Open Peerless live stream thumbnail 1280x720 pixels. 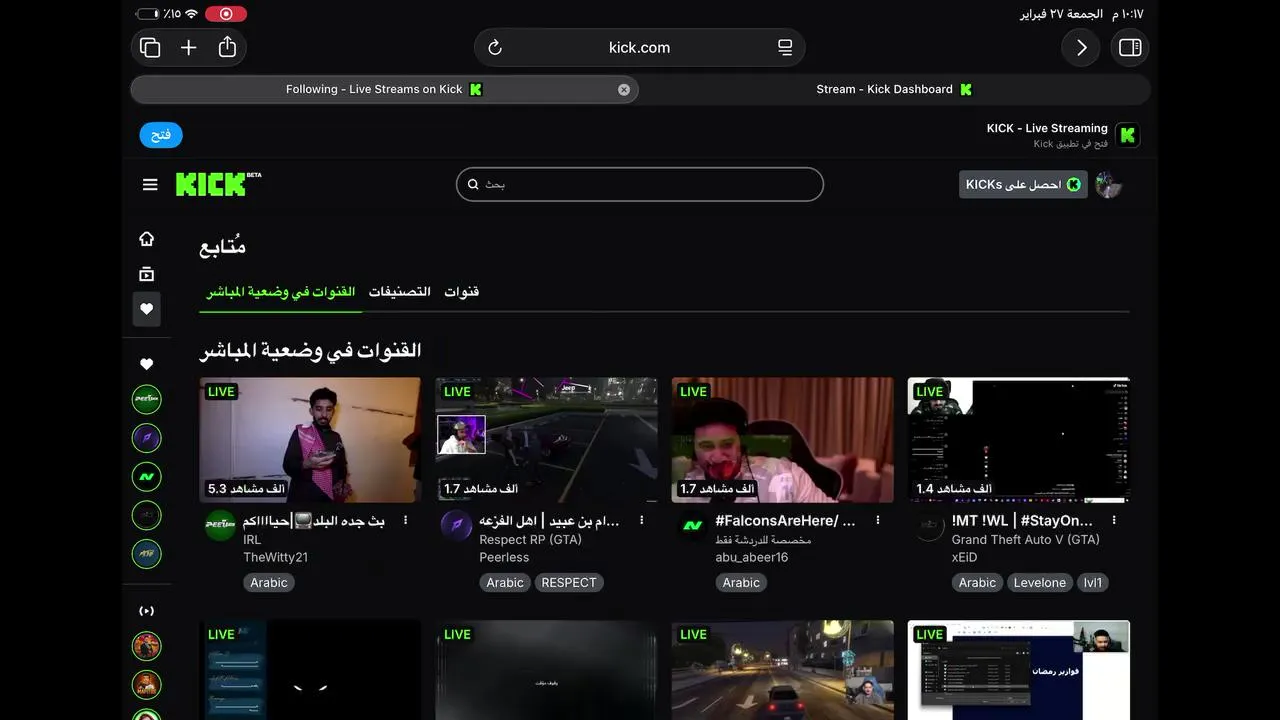click(x=546, y=440)
